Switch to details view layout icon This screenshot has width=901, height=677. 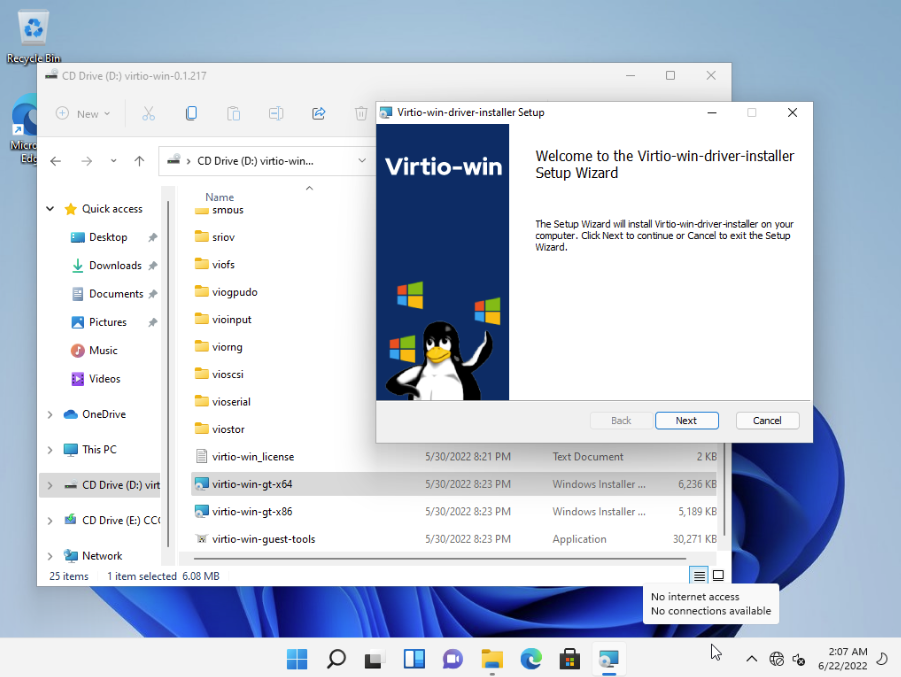[x=699, y=575]
